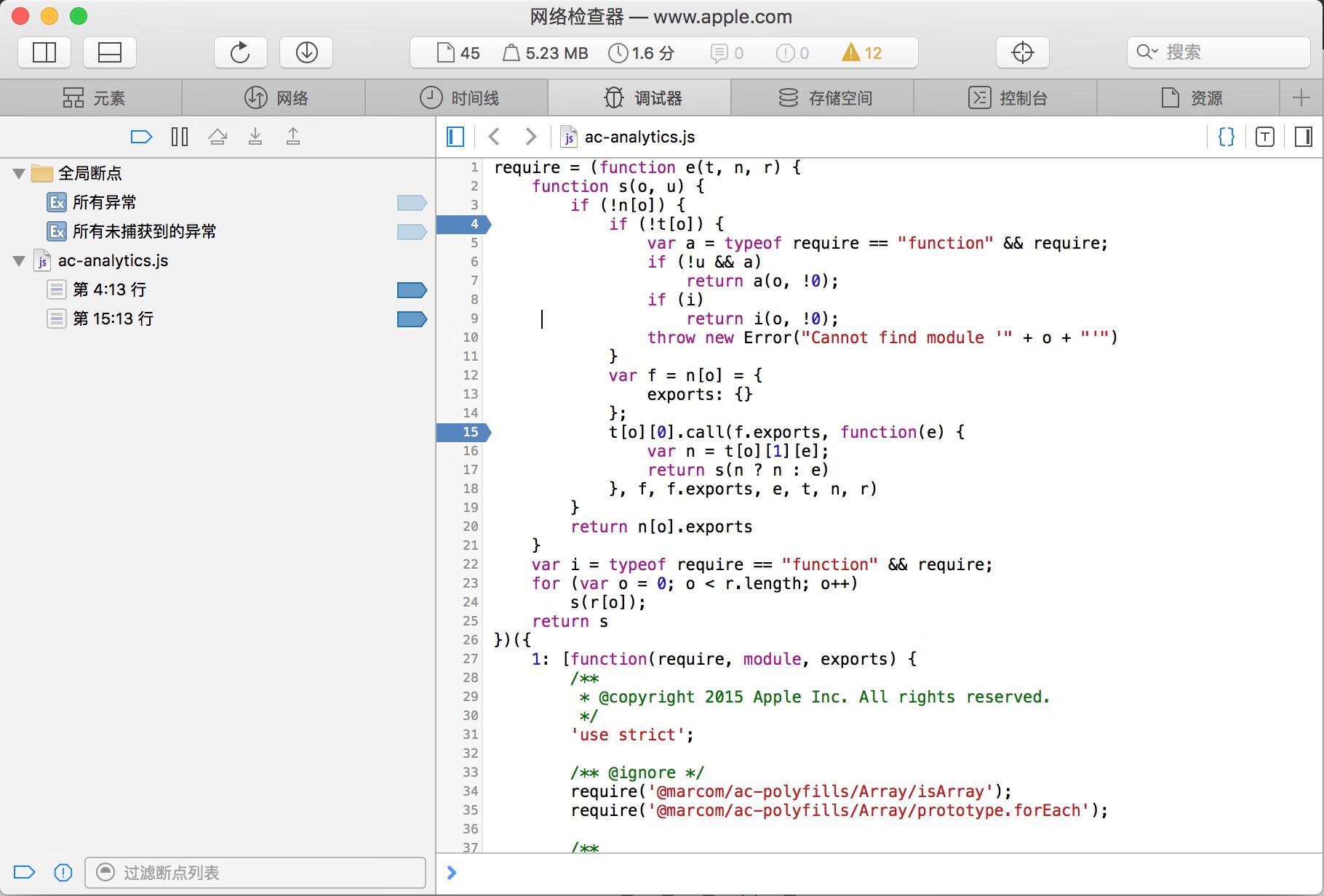Switch to the 控制台 tab
This screenshot has width=1324, height=896.
coord(1005,97)
